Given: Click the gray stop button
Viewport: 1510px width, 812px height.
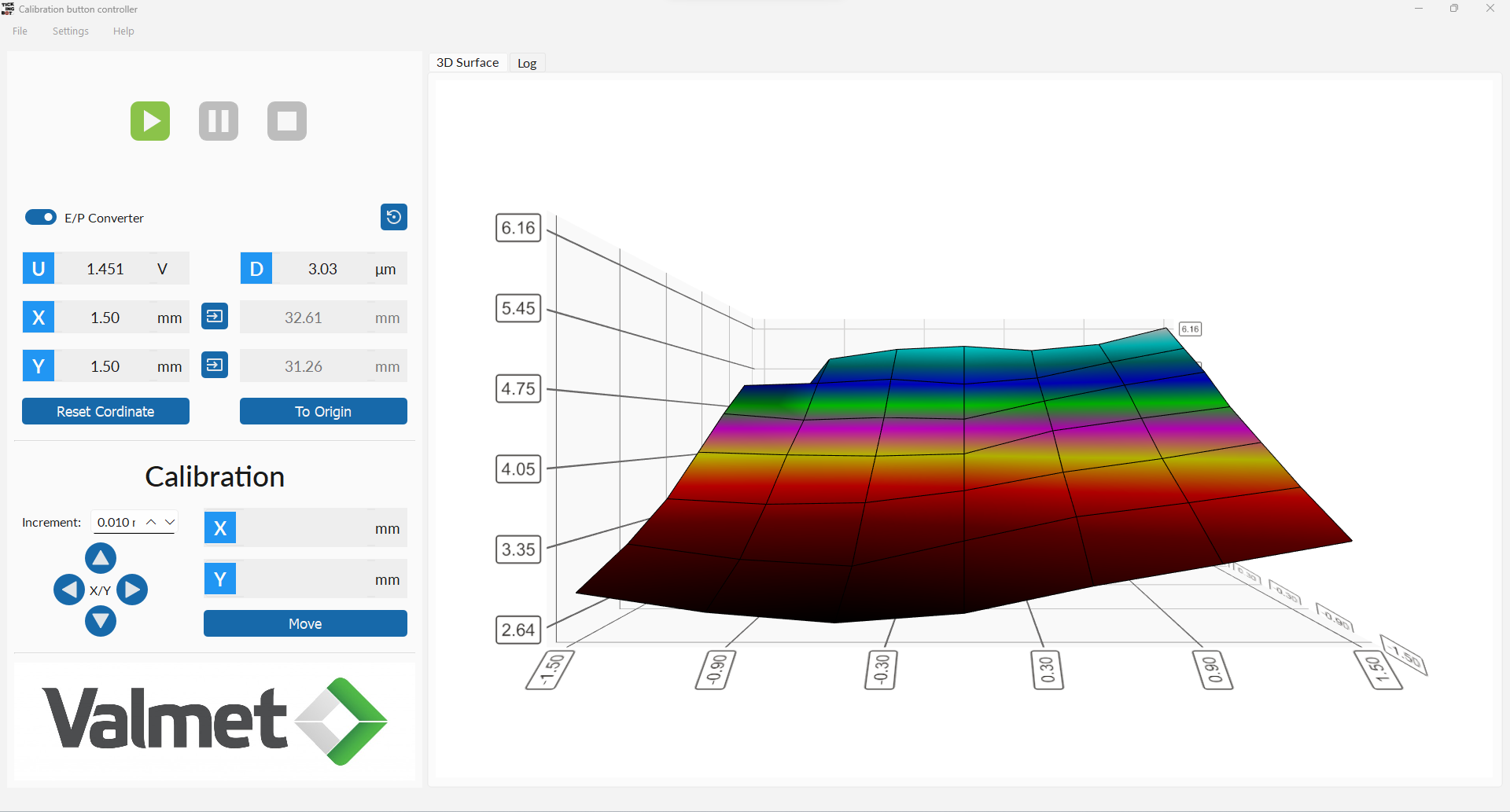Looking at the screenshot, I should pos(287,121).
